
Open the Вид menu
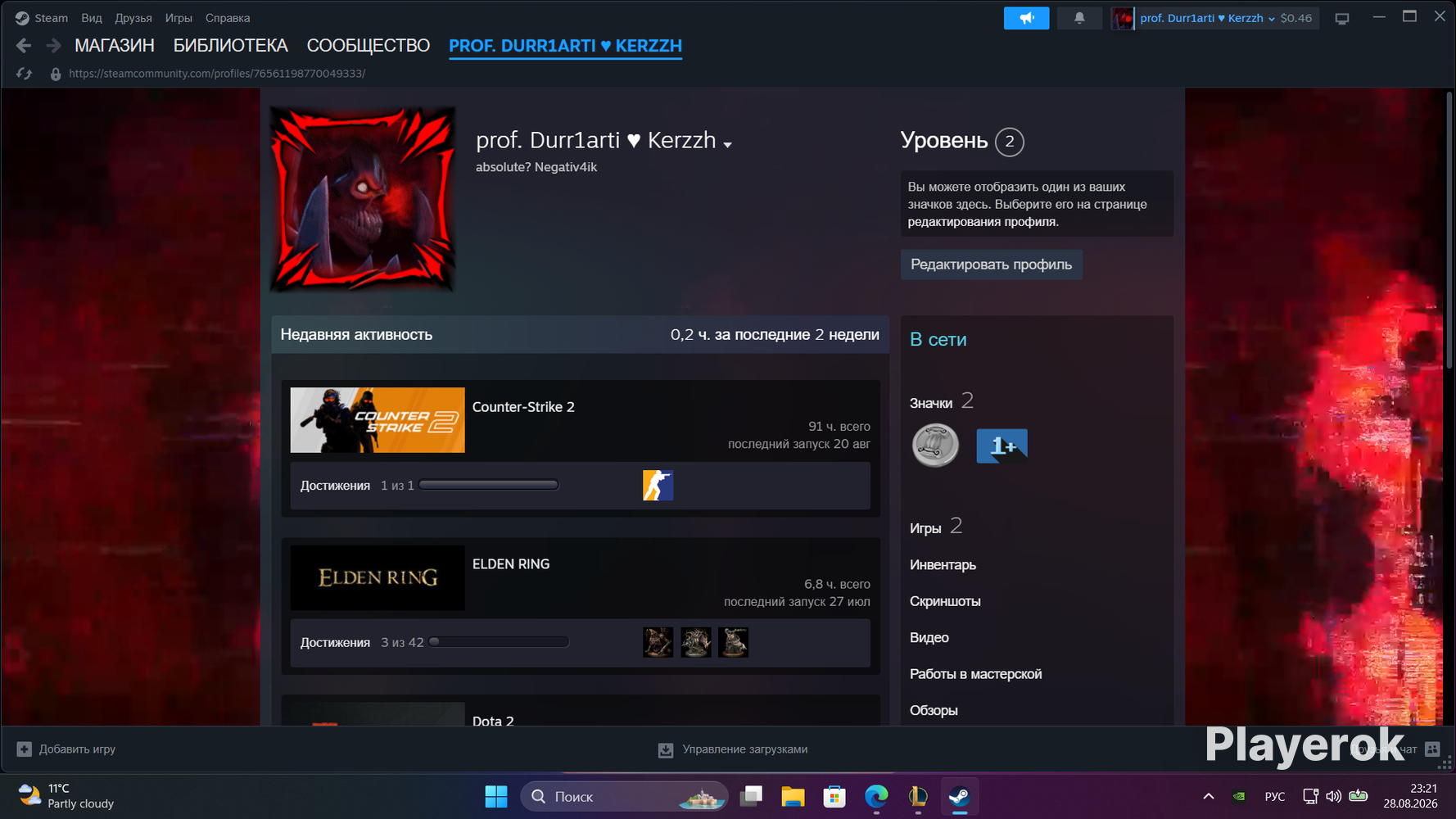coord(92,18)
